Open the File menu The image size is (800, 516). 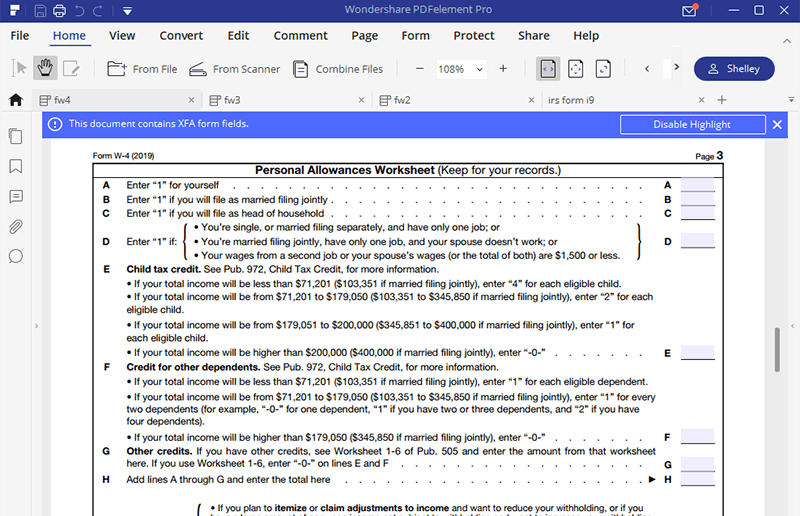20,36
